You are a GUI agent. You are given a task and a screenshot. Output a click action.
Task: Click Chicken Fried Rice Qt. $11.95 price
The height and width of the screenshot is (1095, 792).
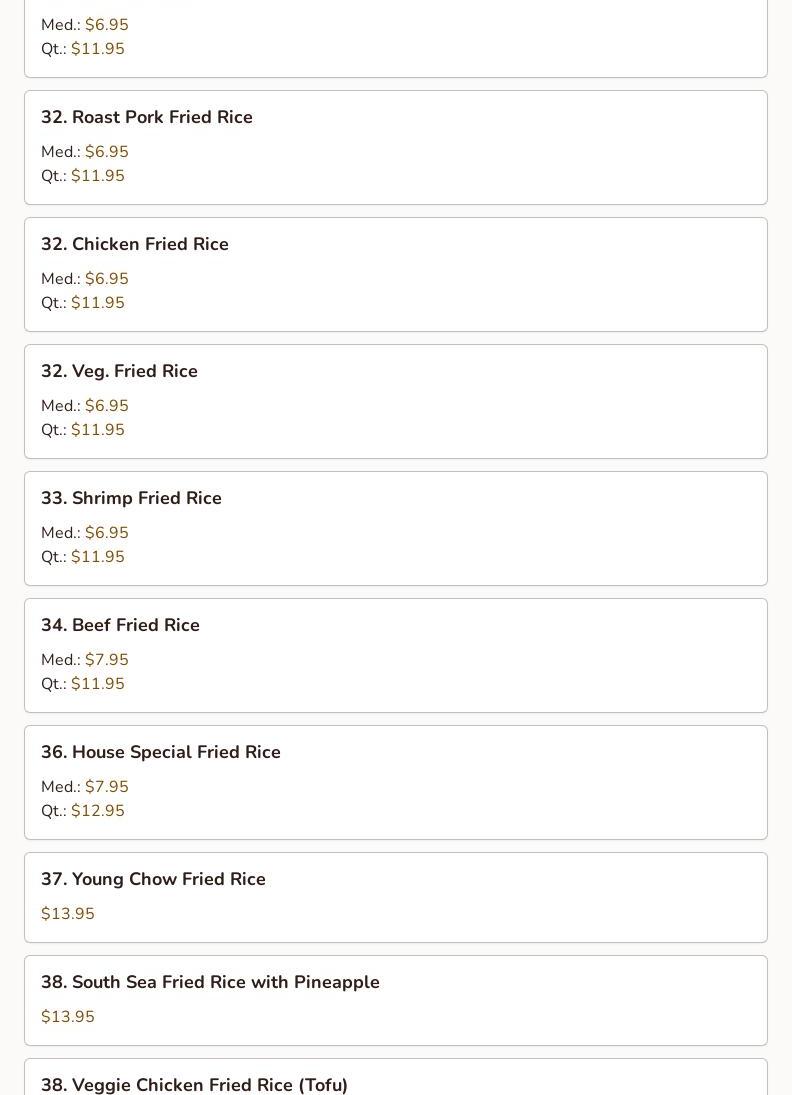pos(98,302)
